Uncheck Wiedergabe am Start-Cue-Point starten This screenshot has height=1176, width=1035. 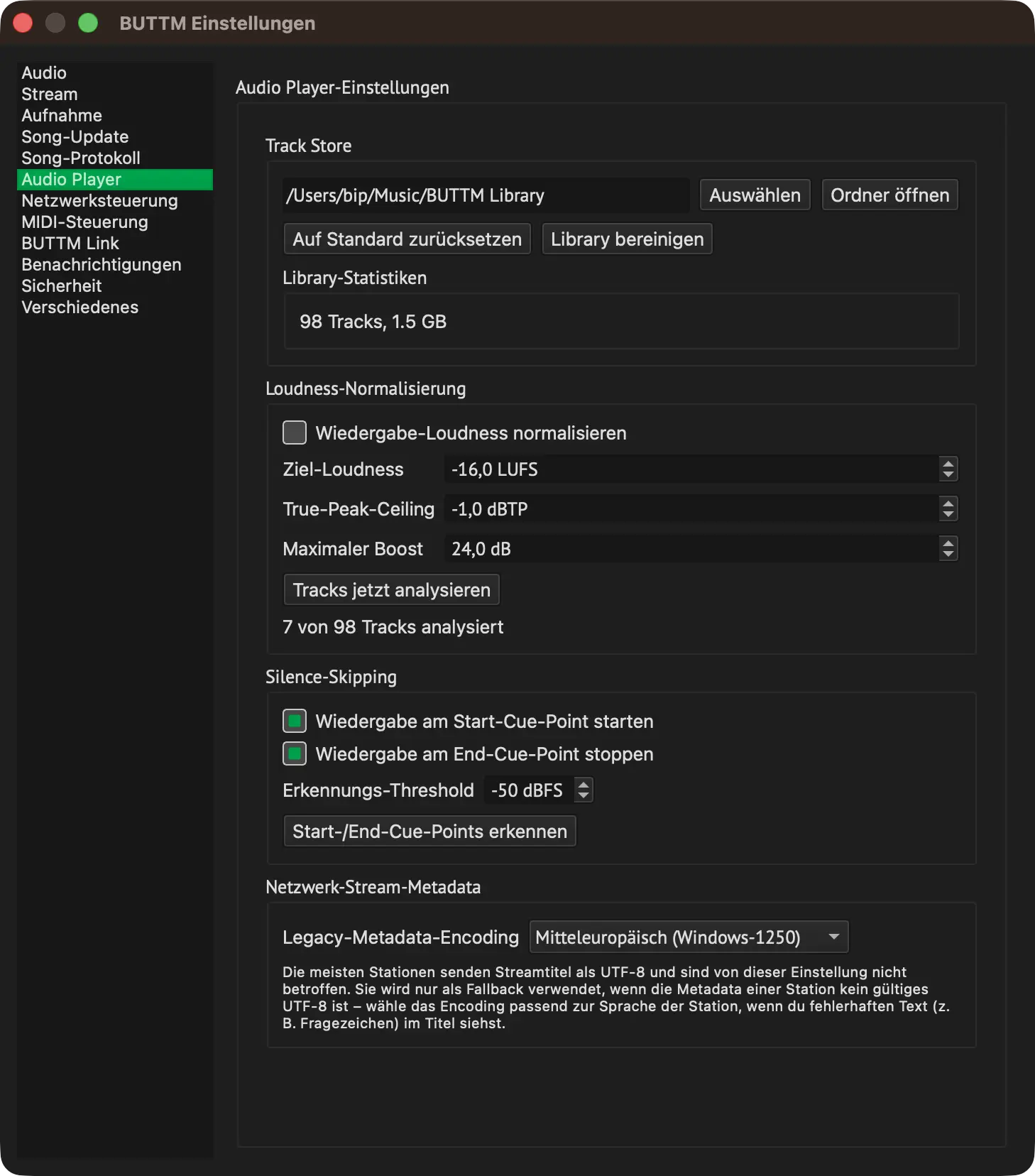[295, 721]
